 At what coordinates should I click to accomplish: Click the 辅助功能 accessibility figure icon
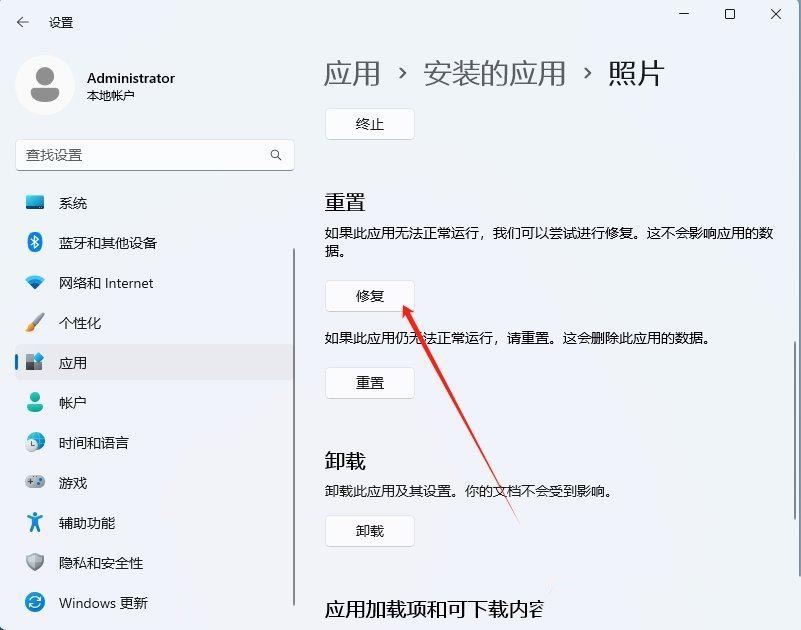pos(35,522)
